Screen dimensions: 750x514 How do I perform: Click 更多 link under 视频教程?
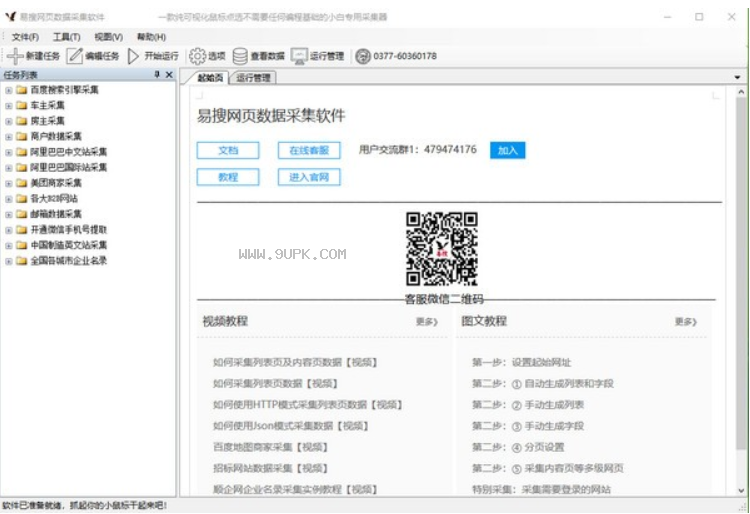coord(427,322)
